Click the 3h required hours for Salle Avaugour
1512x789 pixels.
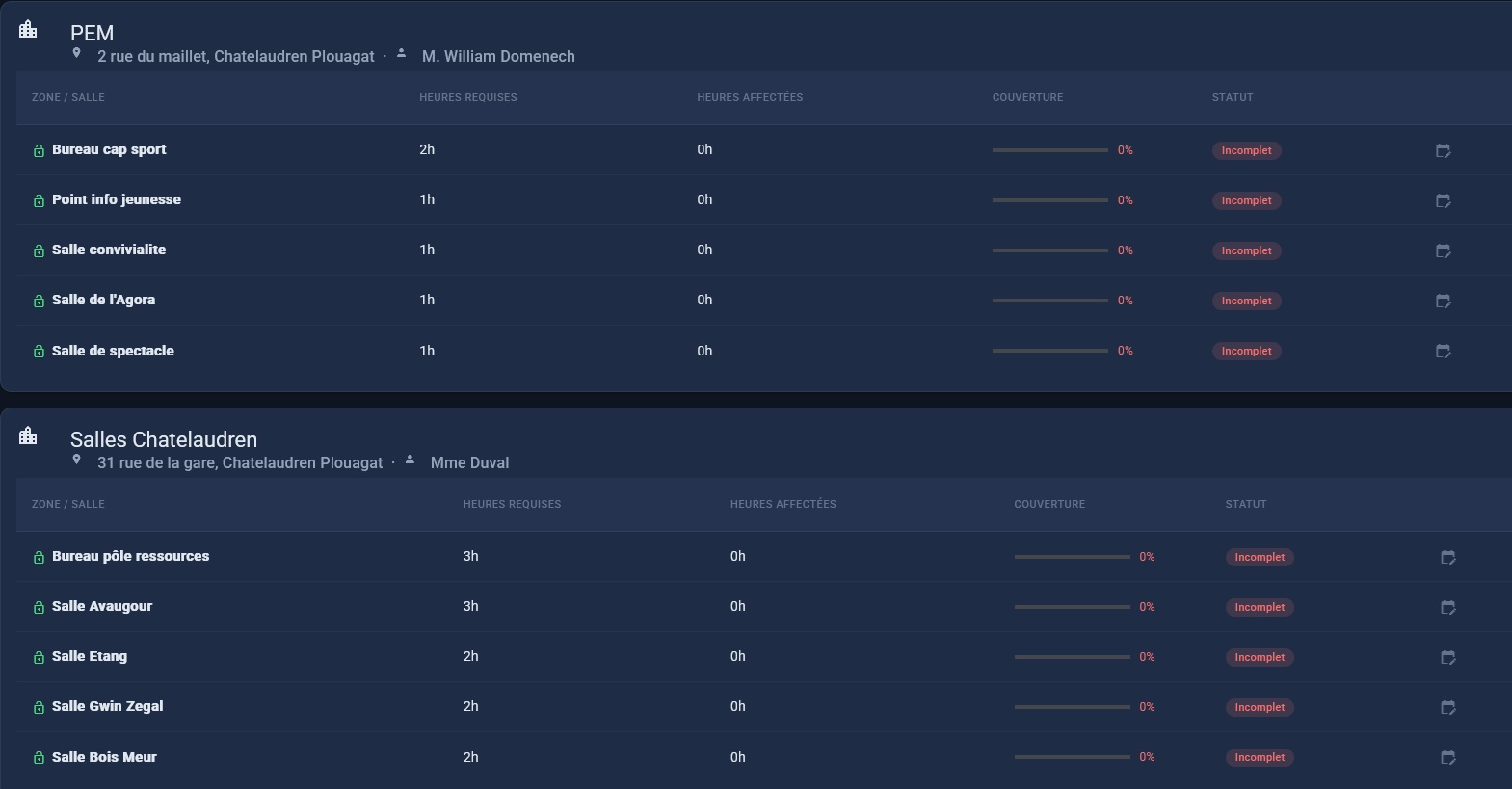(470, 606)
